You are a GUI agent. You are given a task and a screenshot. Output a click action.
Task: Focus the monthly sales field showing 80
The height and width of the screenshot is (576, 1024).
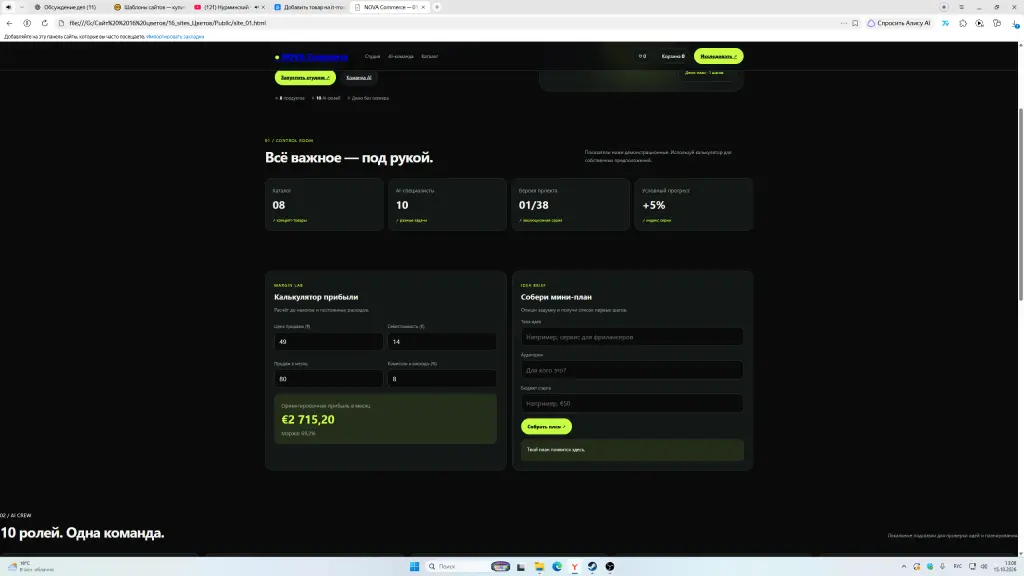[328, 379]
